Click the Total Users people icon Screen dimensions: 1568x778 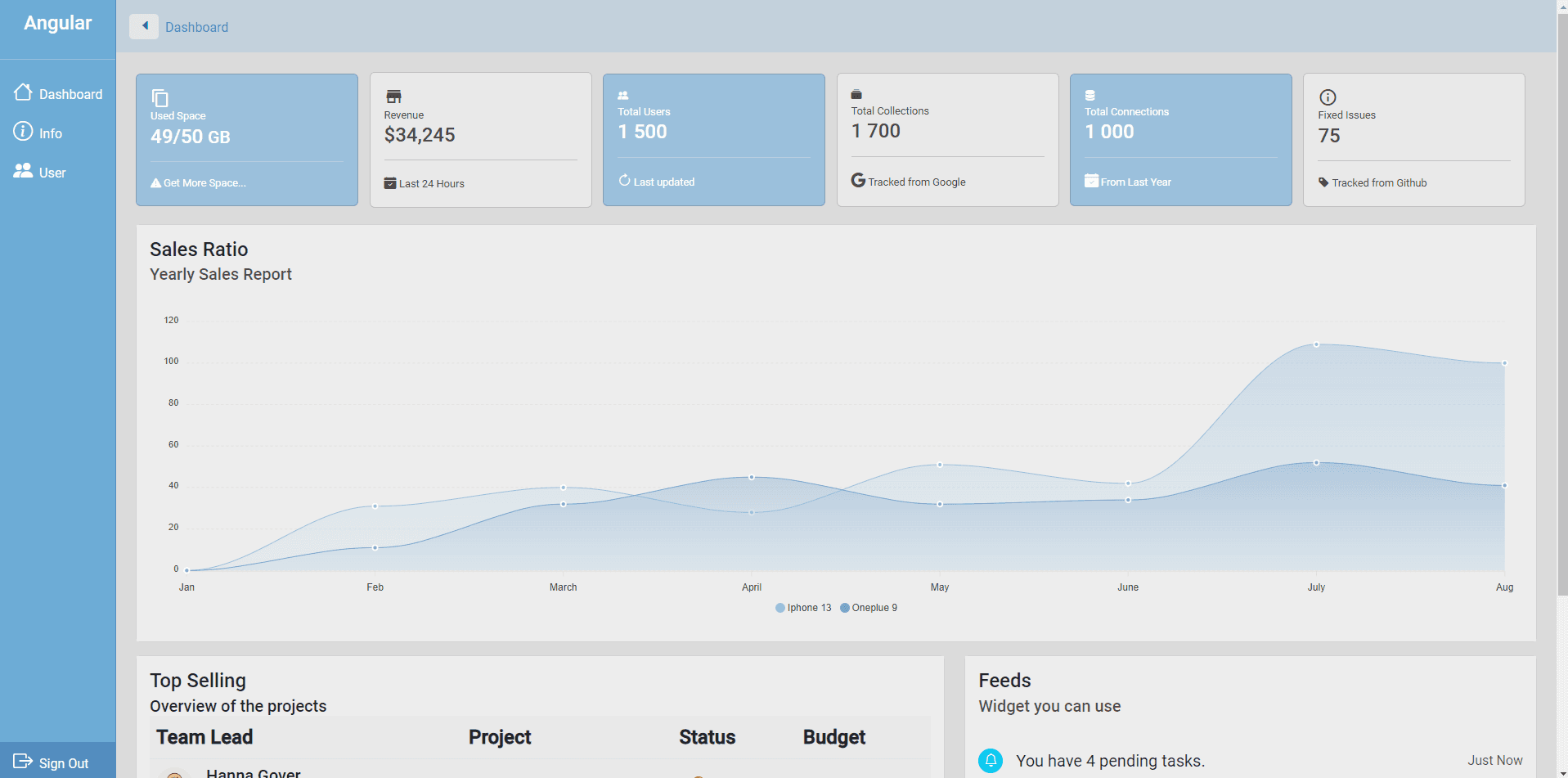coord(625,95)
